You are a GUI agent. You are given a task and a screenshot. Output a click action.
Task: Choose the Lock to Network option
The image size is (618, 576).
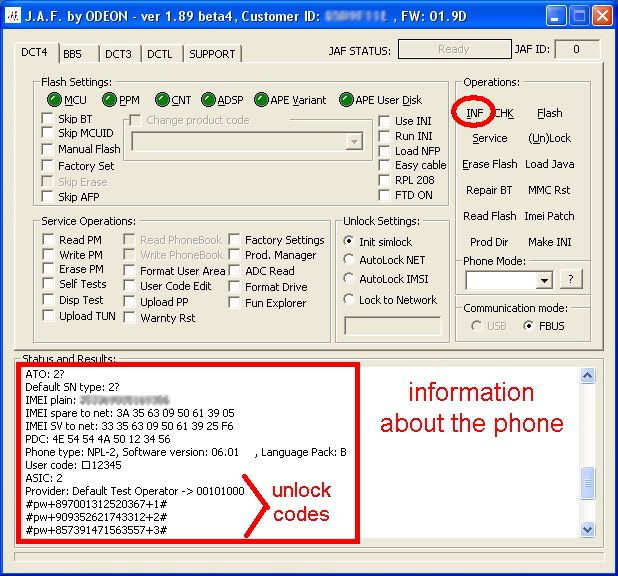(348, 299)
